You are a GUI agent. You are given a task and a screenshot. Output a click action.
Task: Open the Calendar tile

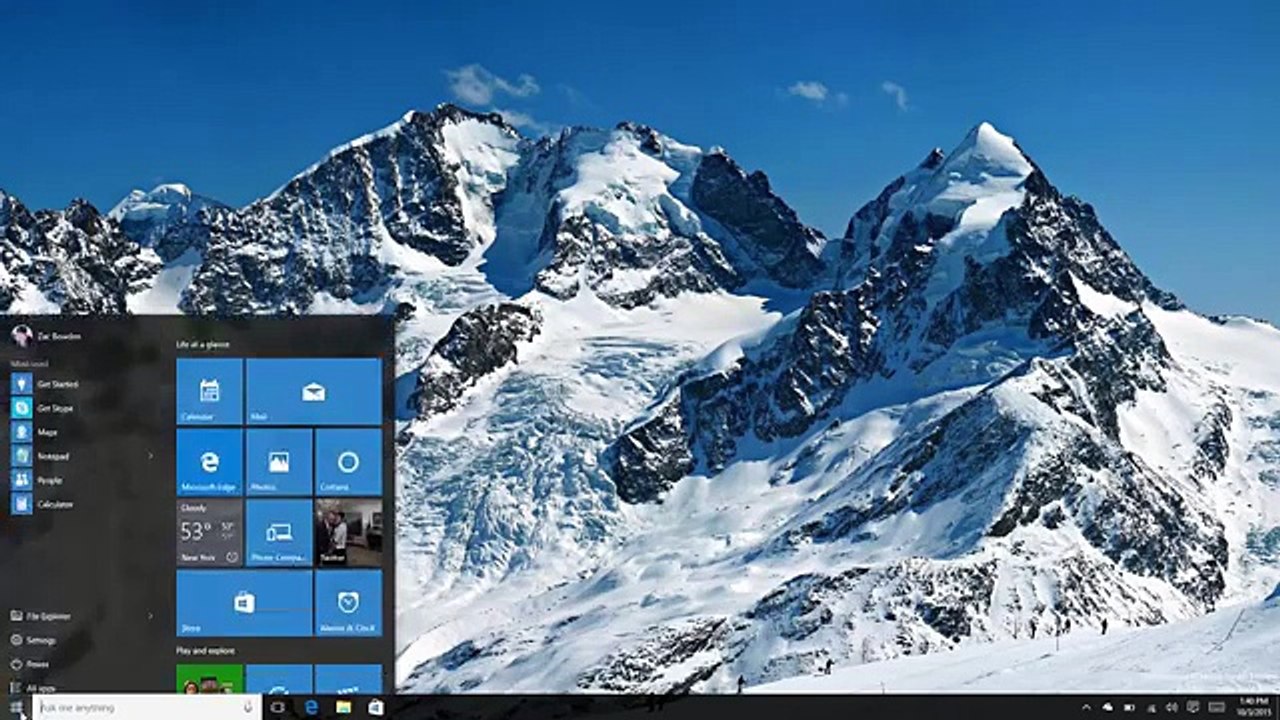coord(210,392)
